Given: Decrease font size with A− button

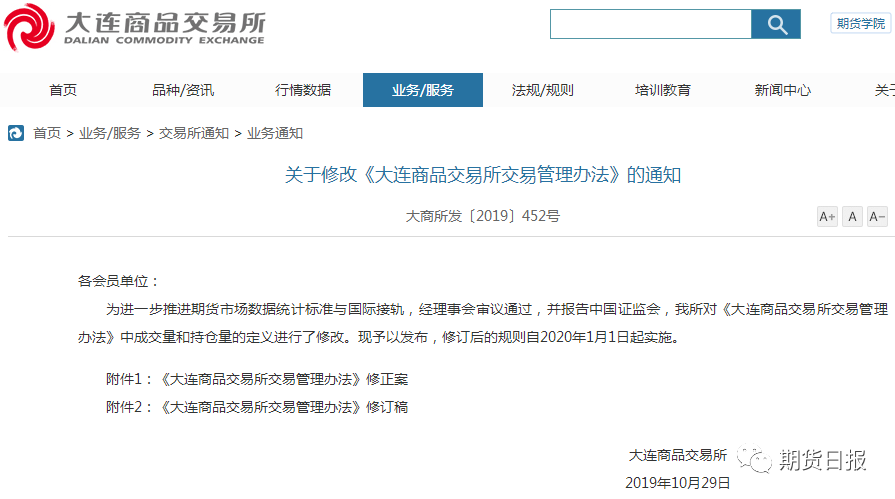Looking at the screenshot, I should 877,216.
